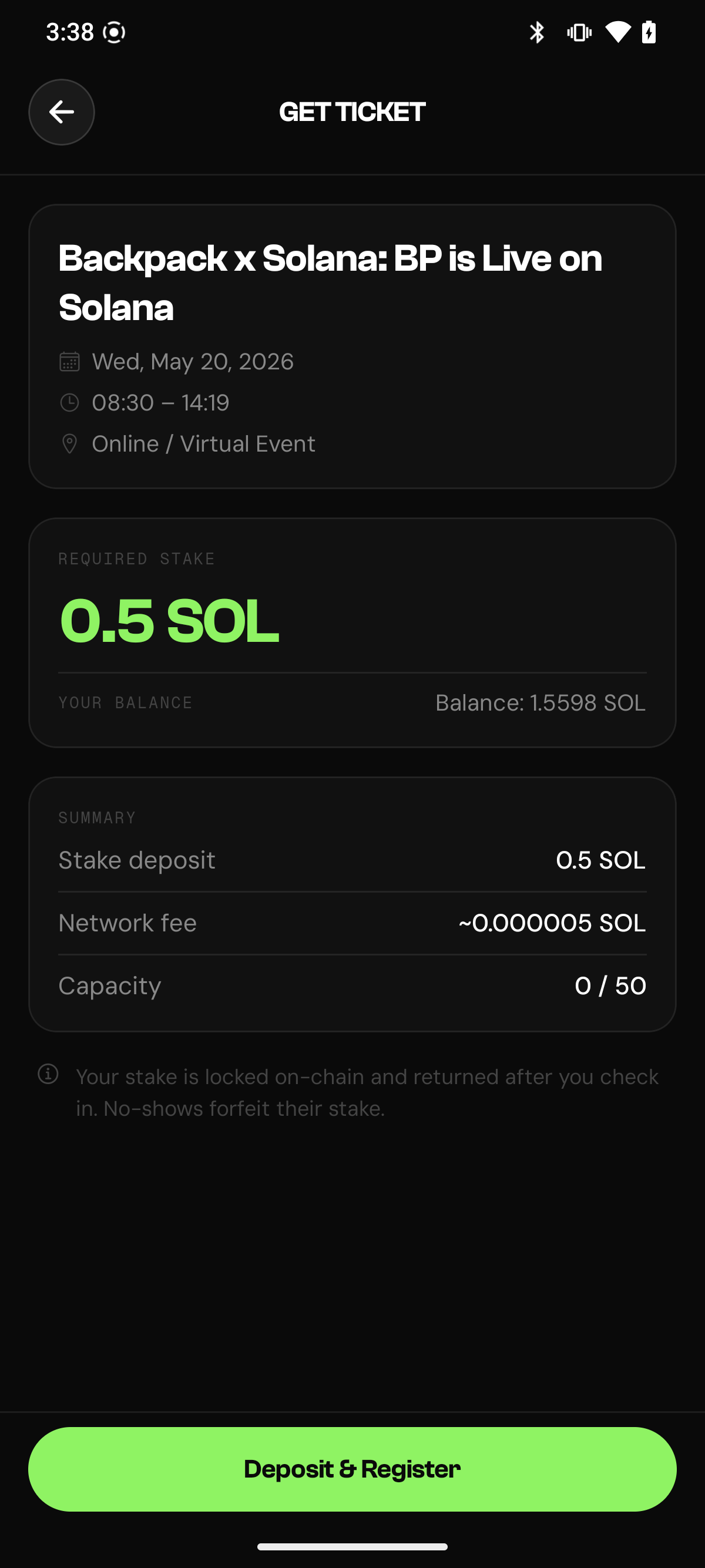Tap the info icon near stake notice

point(48,1074)
